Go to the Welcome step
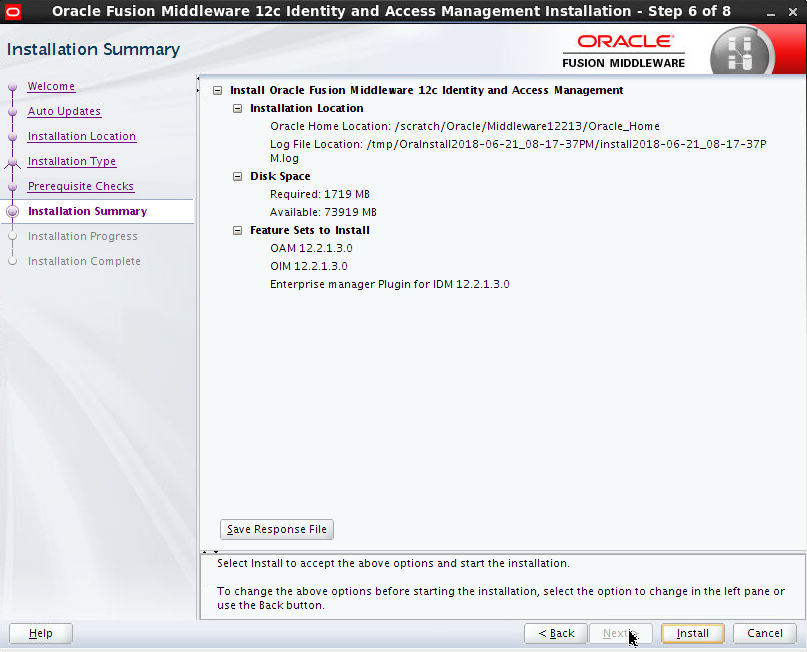The image size is (807, 652). [x=51, y=86]
